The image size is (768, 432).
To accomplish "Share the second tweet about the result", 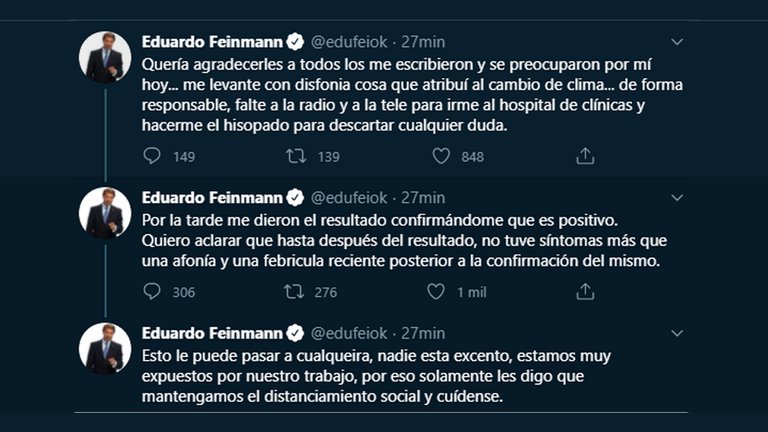I will pyautogui.click(x=586, y=292).
